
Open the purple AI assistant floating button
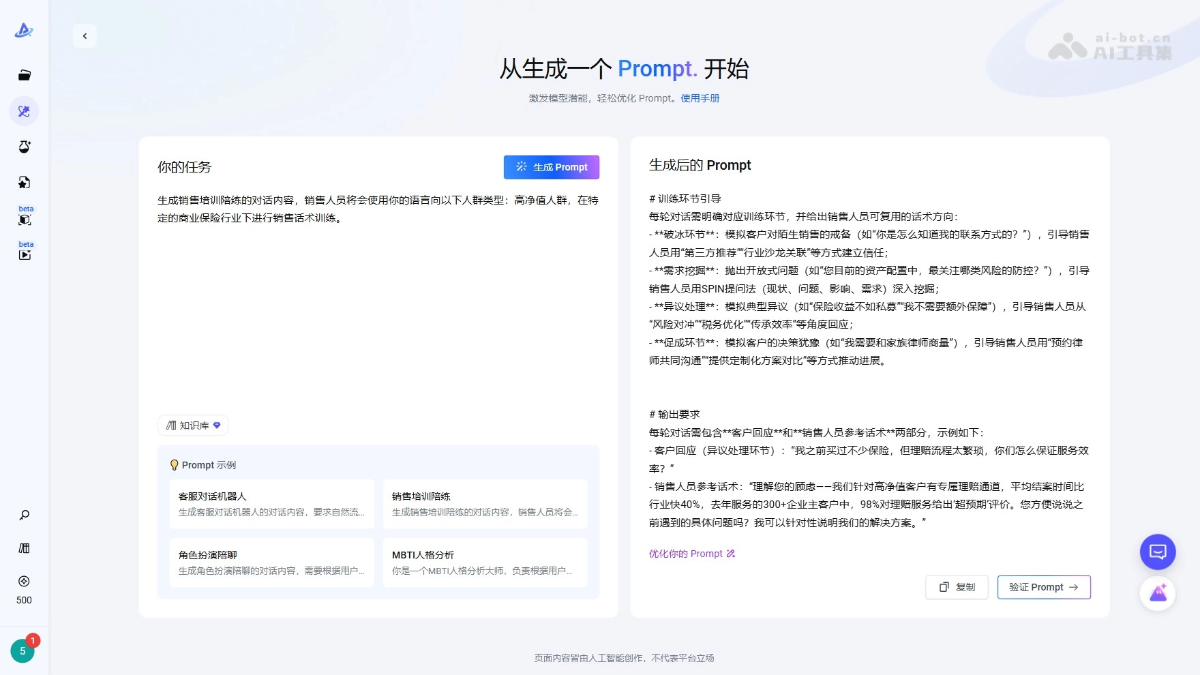1157,593
